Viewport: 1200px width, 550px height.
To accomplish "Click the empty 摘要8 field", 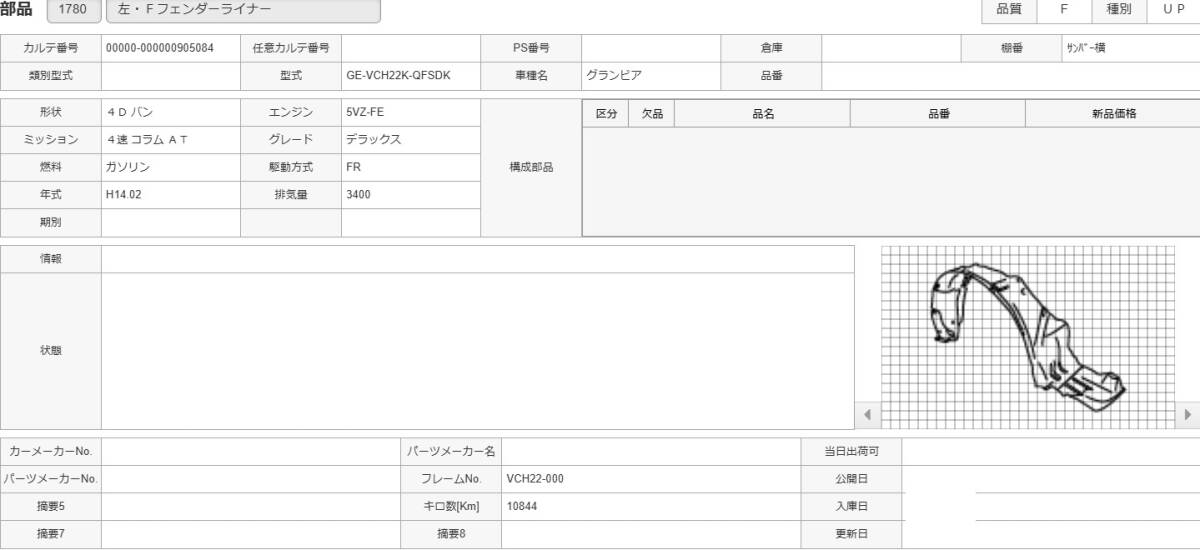I will point(651,534).
